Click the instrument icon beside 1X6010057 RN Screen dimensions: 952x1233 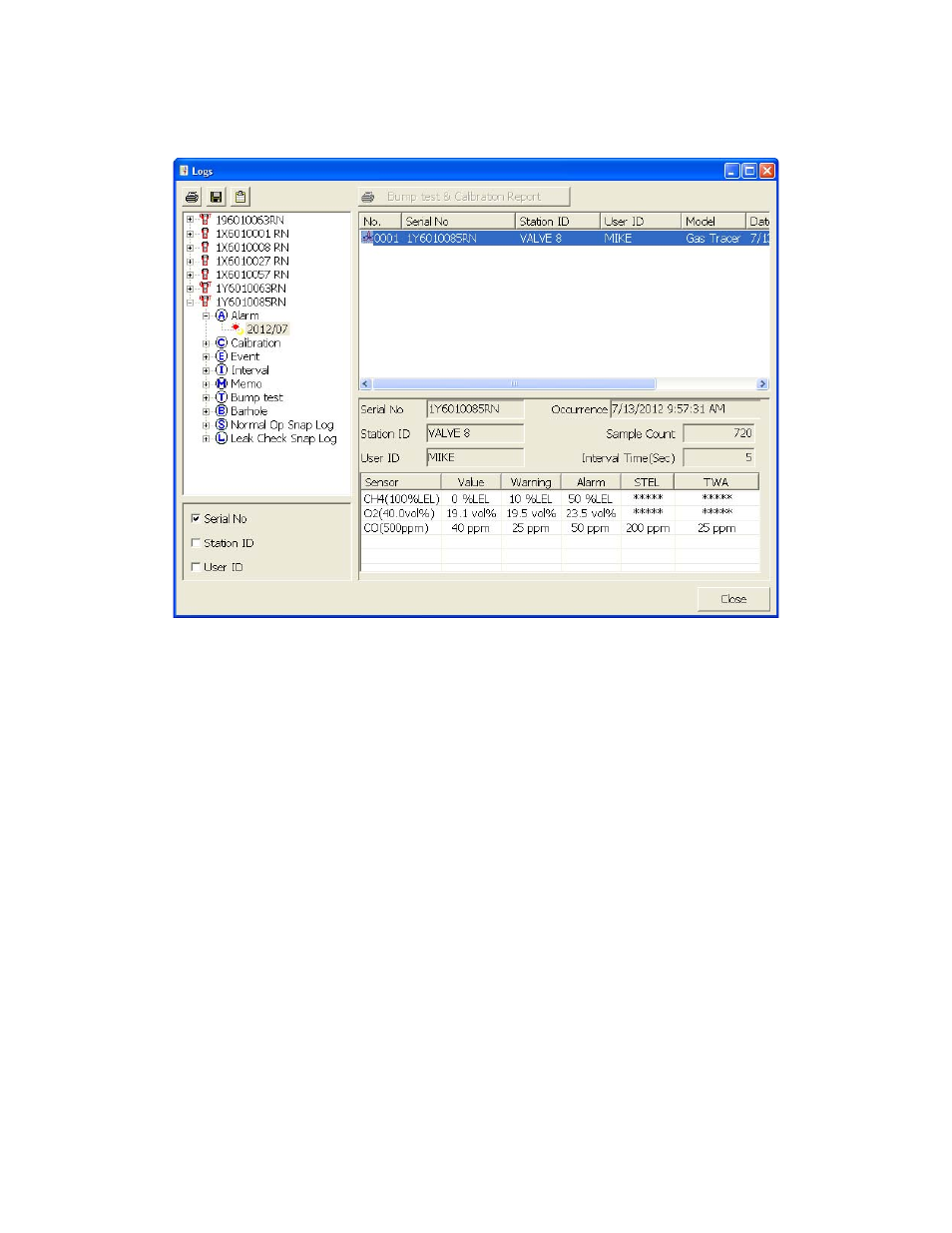(x=205, y=275)
